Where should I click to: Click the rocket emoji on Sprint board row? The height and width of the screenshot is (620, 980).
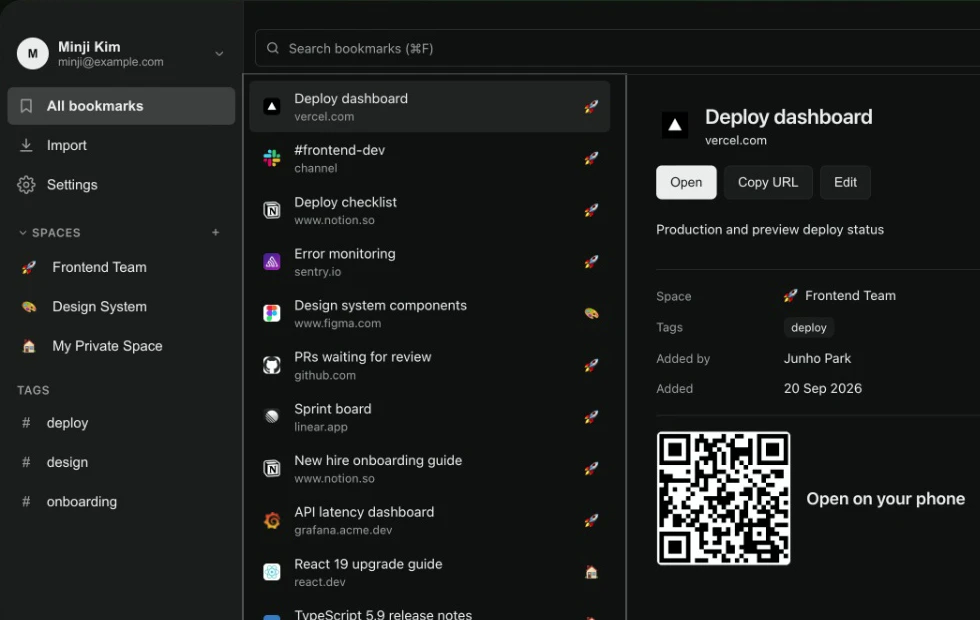(591, 417)
